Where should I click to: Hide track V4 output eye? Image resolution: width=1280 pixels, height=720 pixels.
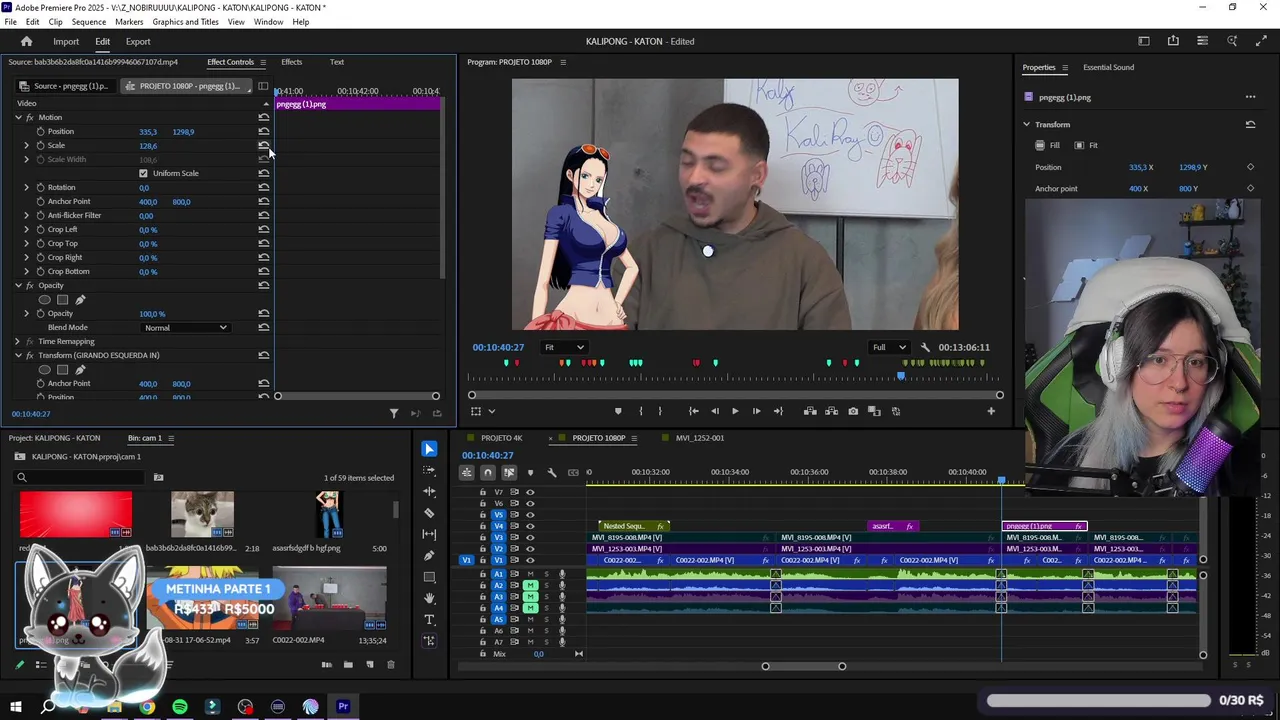point(530,526)
